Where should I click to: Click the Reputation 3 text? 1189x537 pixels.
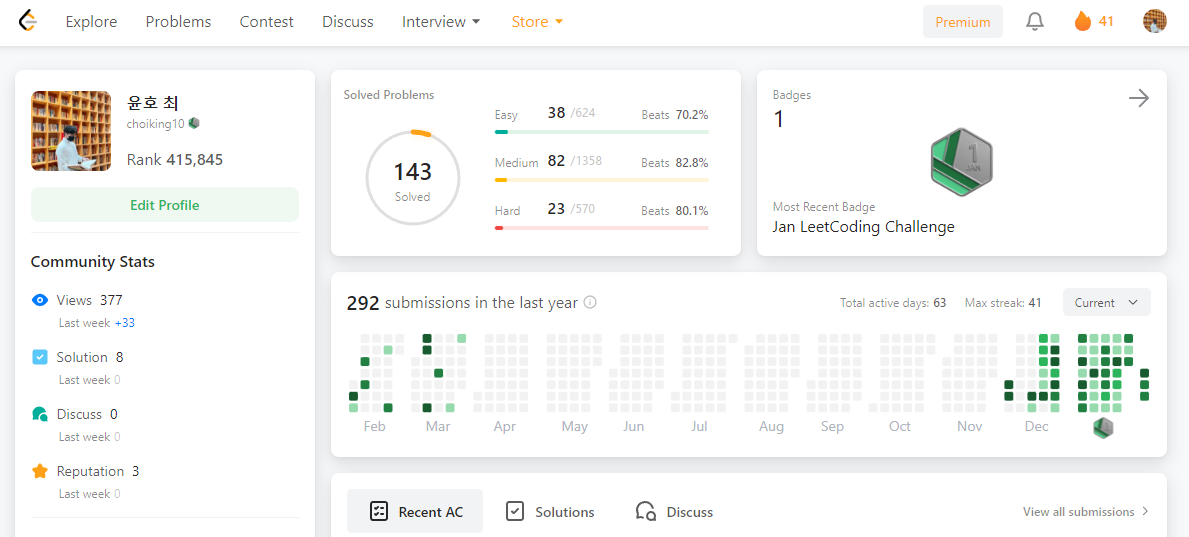98,471
